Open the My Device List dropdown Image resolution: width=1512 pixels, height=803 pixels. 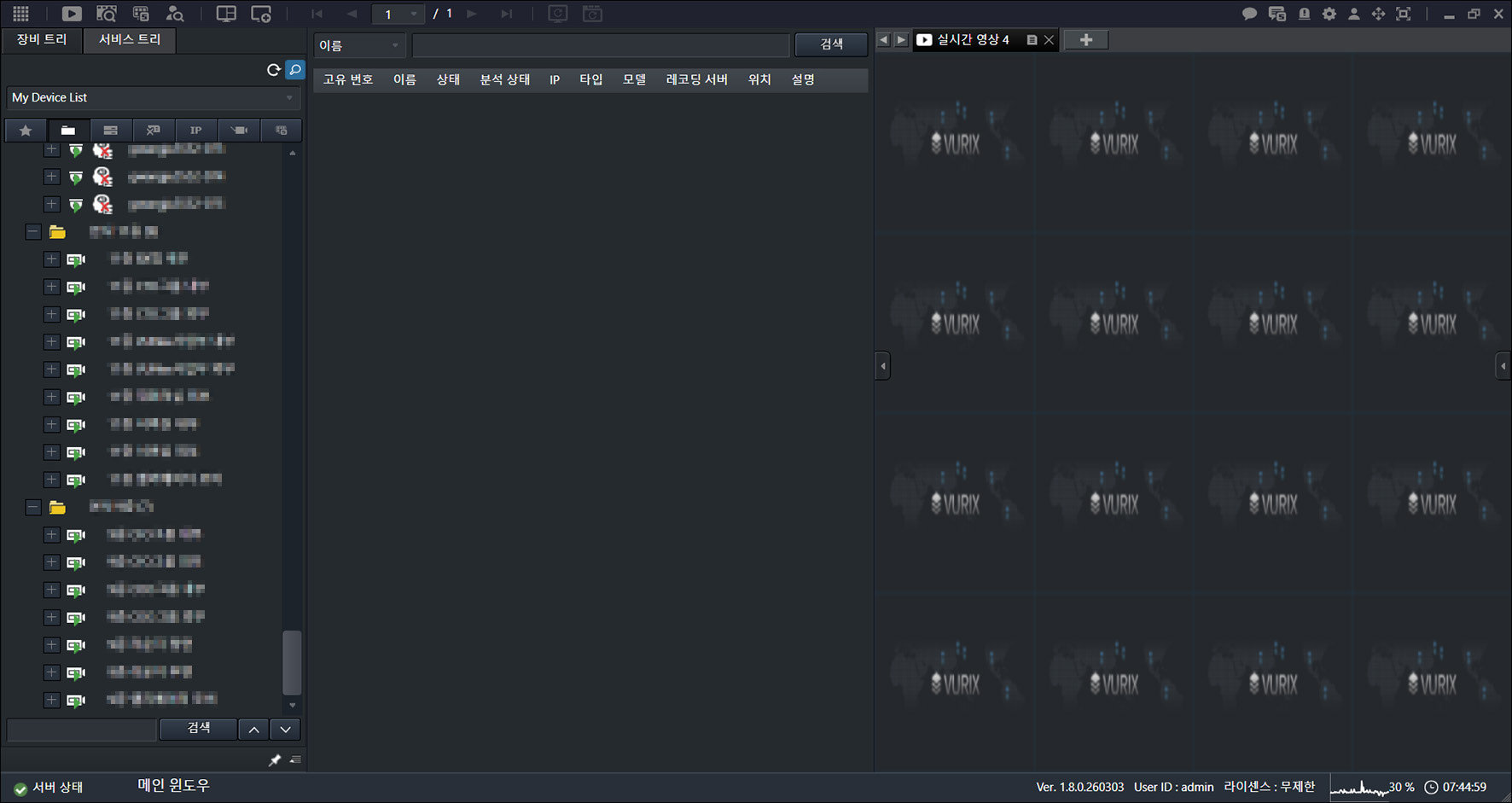coord(154,98)
